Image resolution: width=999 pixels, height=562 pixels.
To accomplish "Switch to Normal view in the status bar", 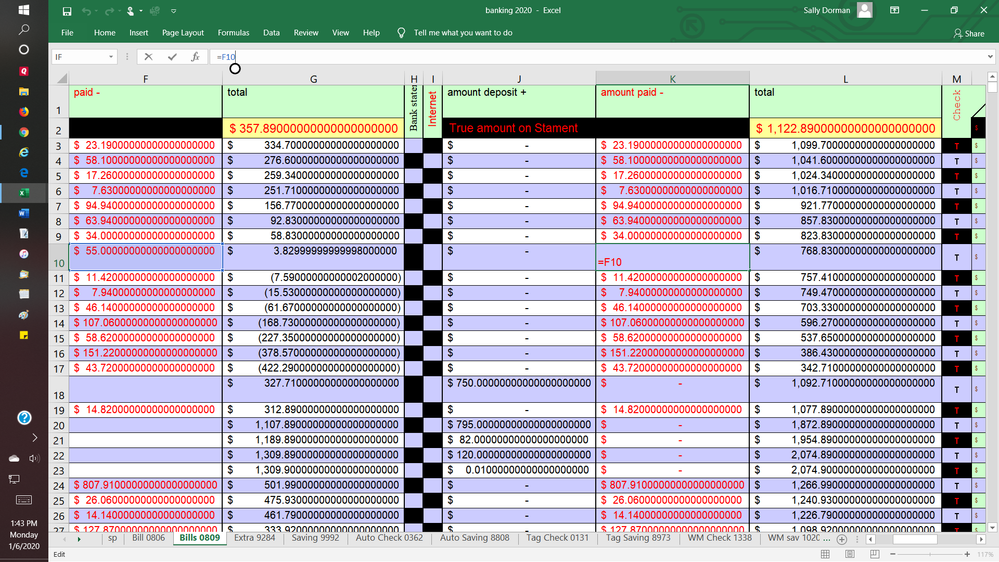I will coord(825,554).
